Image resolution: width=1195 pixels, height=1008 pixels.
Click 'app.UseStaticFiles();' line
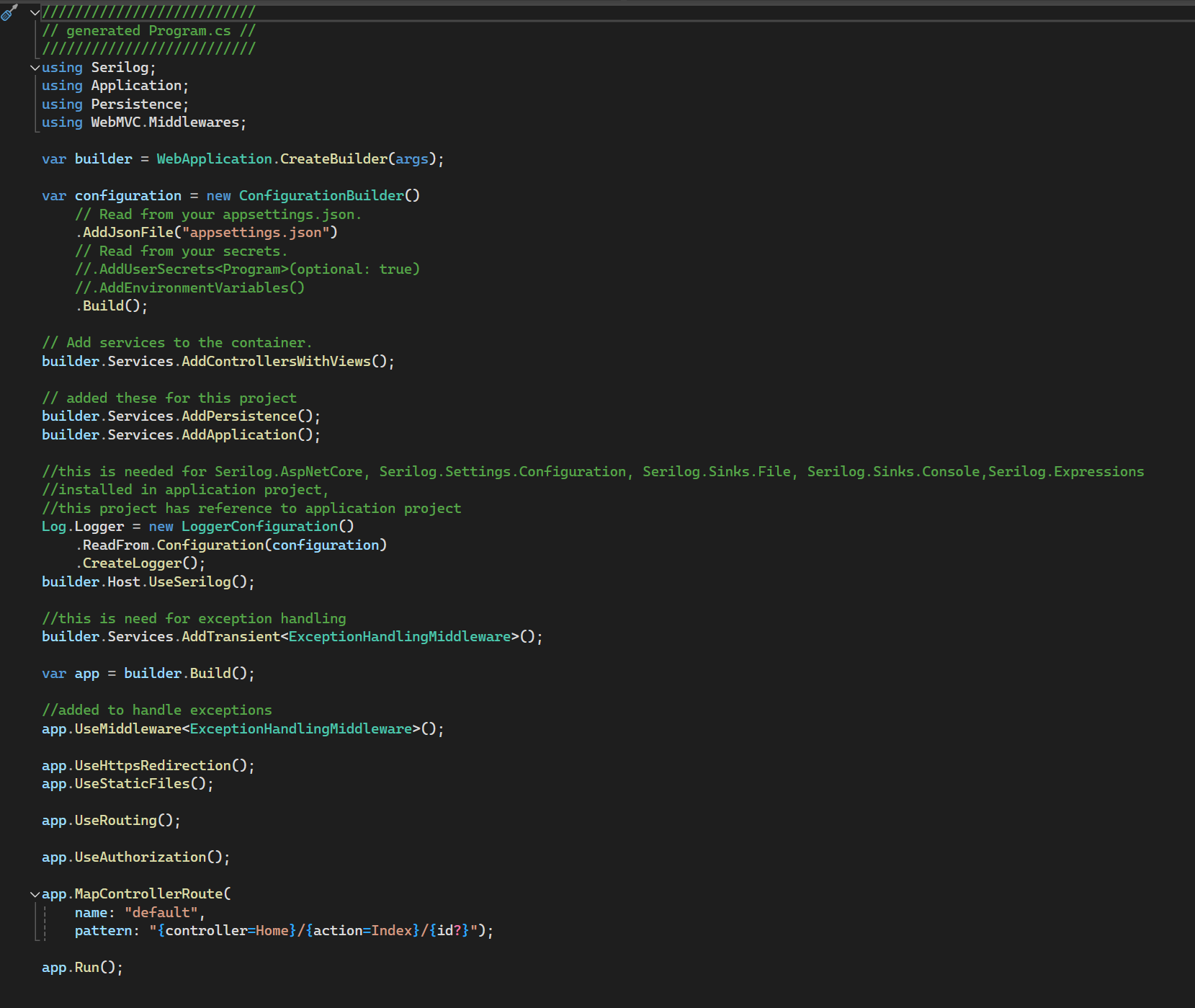coord(127,784)
